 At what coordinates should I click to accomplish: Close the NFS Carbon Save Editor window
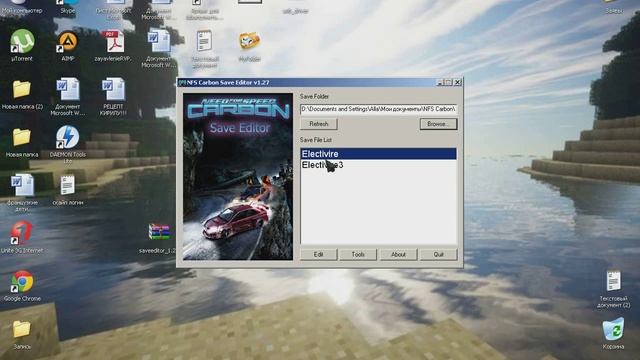tap(458, 82)
